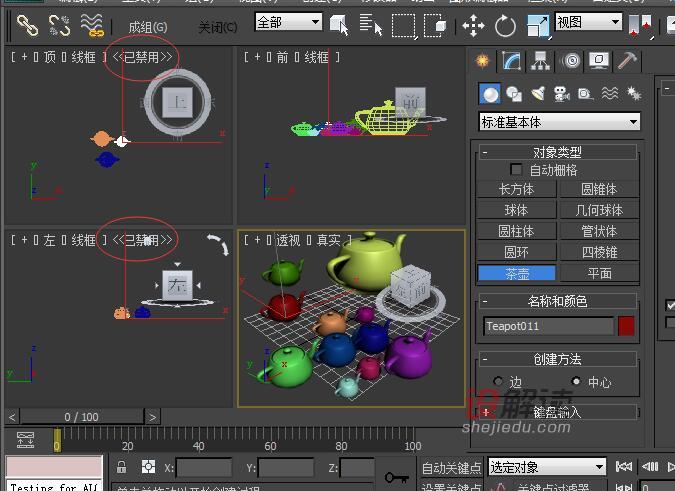
Task: Select the Helpers category icon
Action: [585, 94]
